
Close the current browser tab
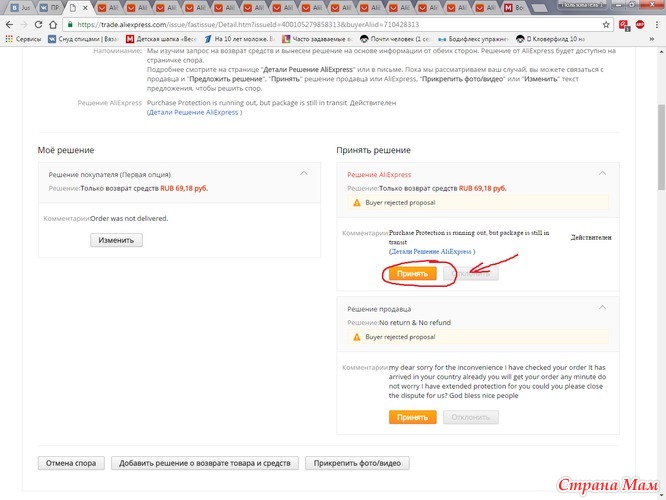pyautogui.click(x=85, y=8)
